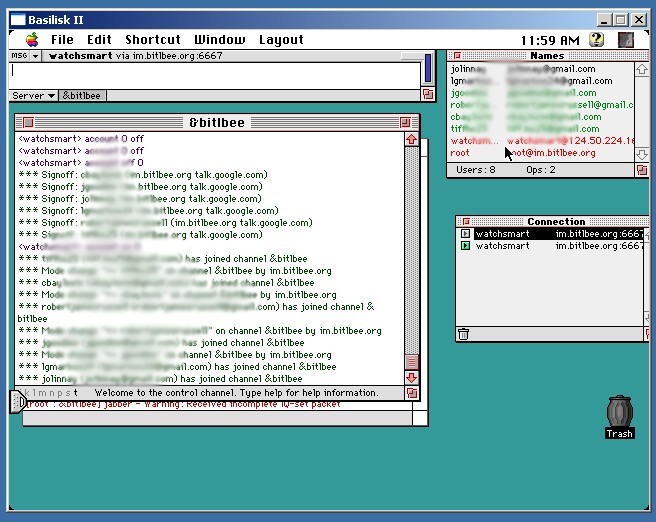The height and width of the screenshot is (522, 656).
Task: Select the tif... user in Names list
Action: 541,129
